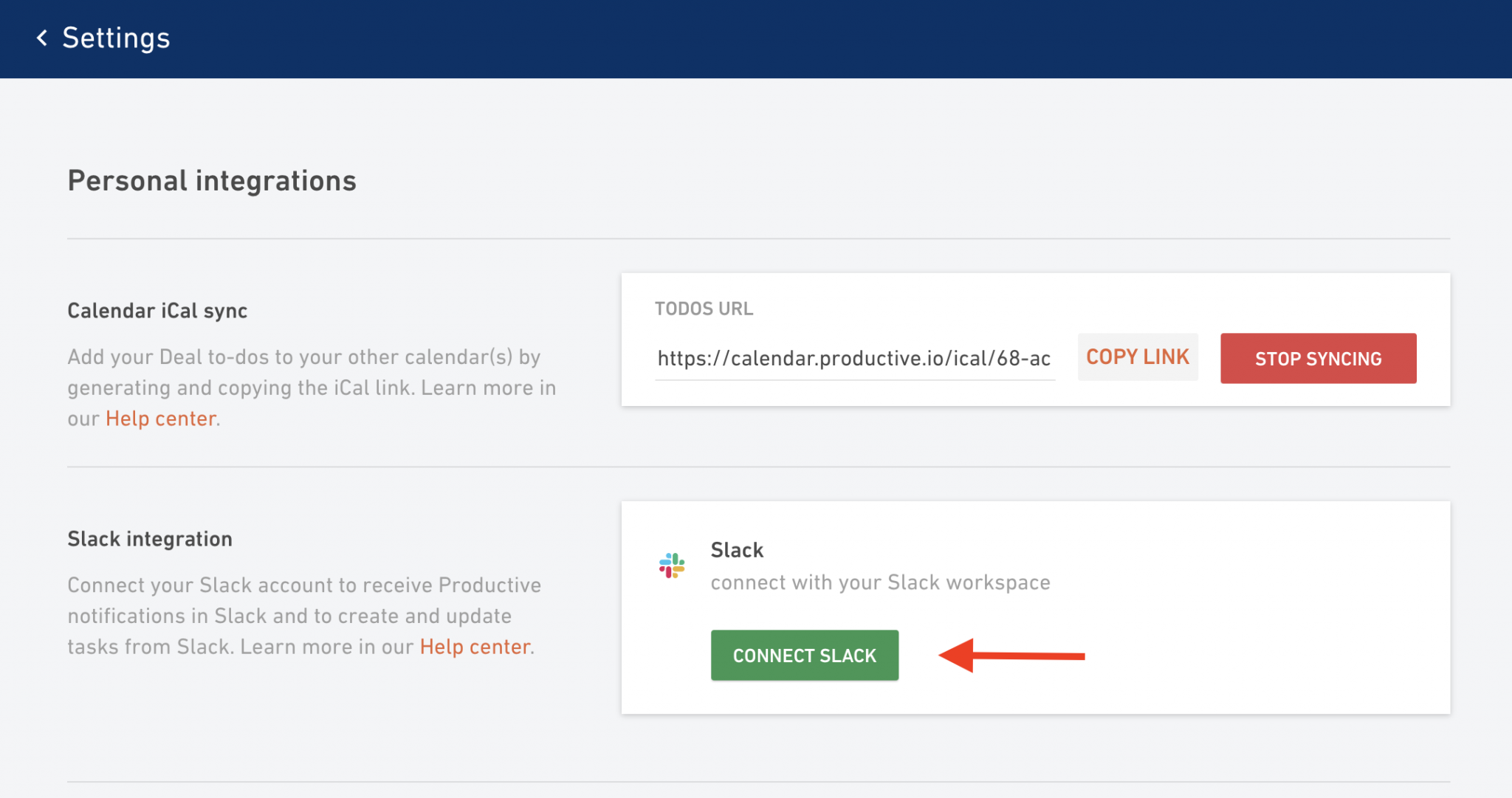Open Help center link under Slack integration

point(475,647)
